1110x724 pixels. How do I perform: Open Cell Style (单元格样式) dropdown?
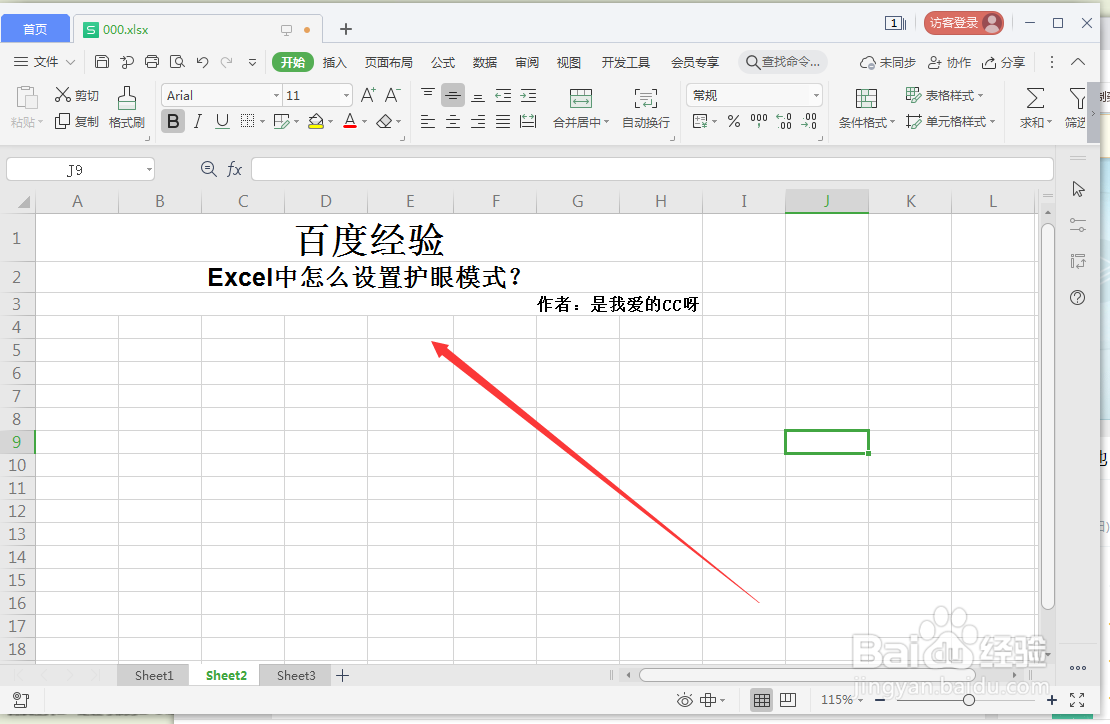(x=951, y=122)
